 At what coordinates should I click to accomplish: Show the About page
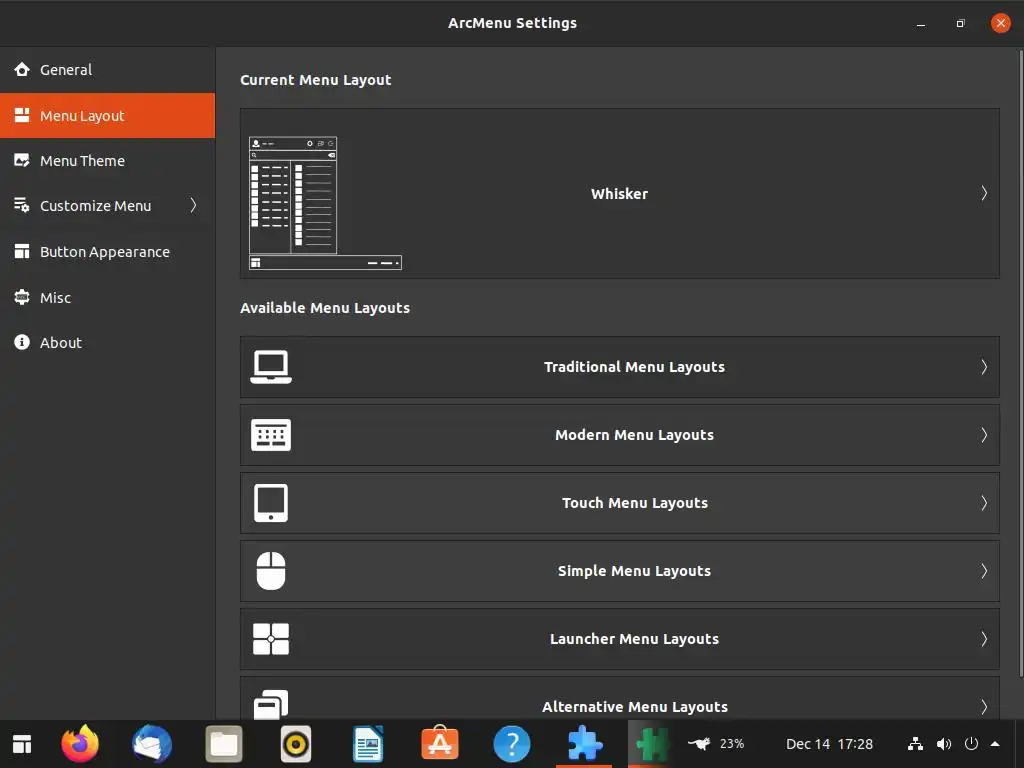pyautogui.click(x=107, y=342)
